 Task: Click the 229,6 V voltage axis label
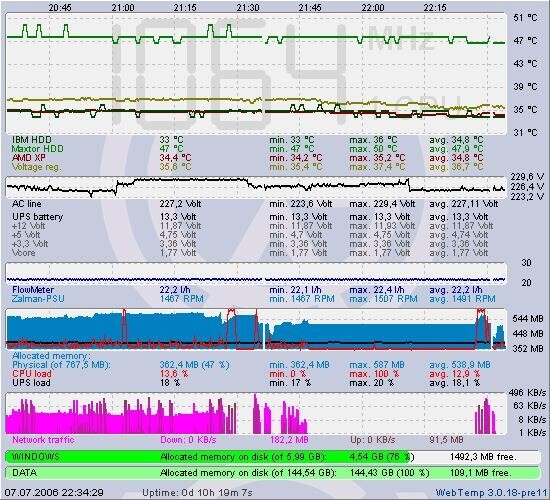coord(527,176)
